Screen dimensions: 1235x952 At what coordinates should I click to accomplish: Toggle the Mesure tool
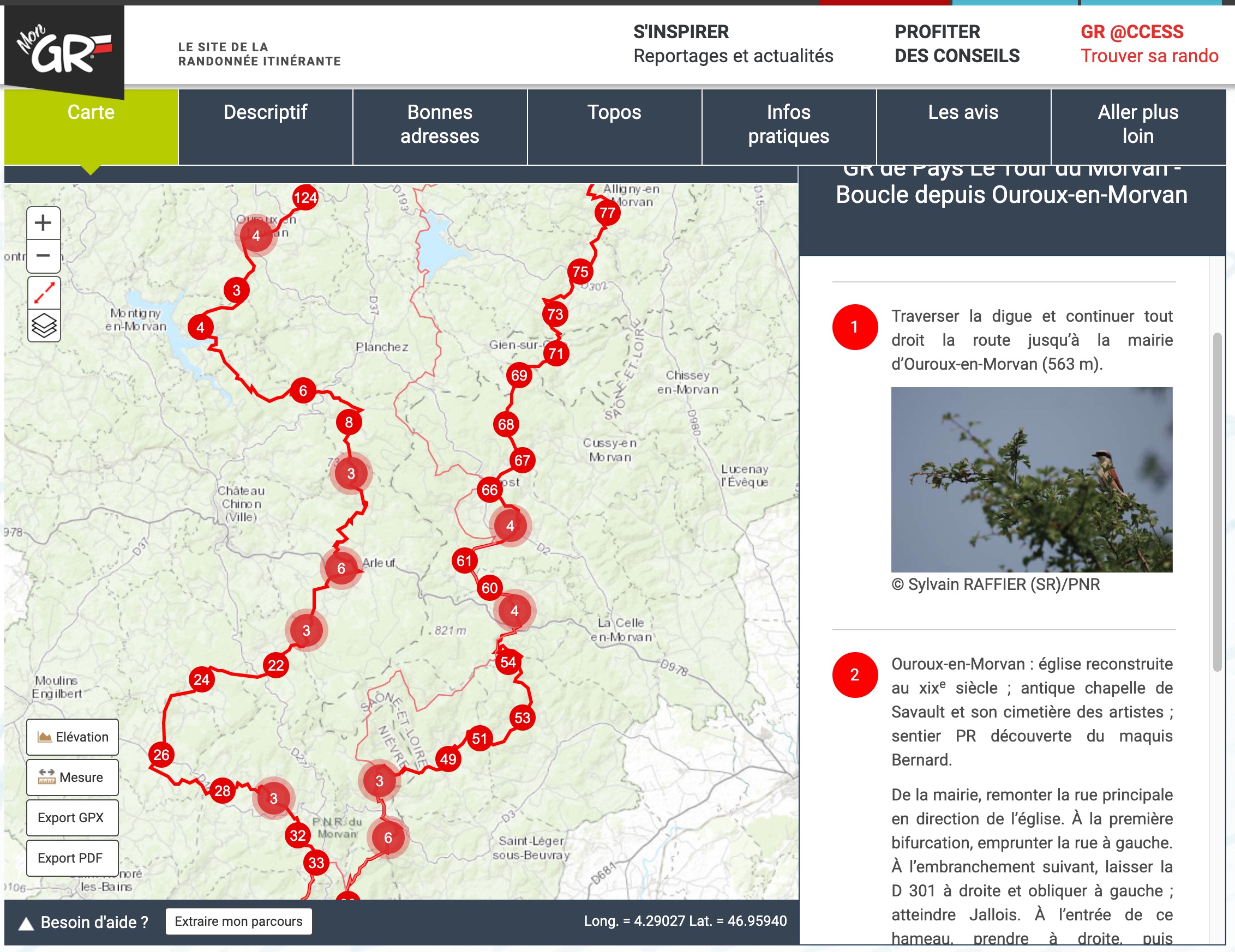[73, 778]
